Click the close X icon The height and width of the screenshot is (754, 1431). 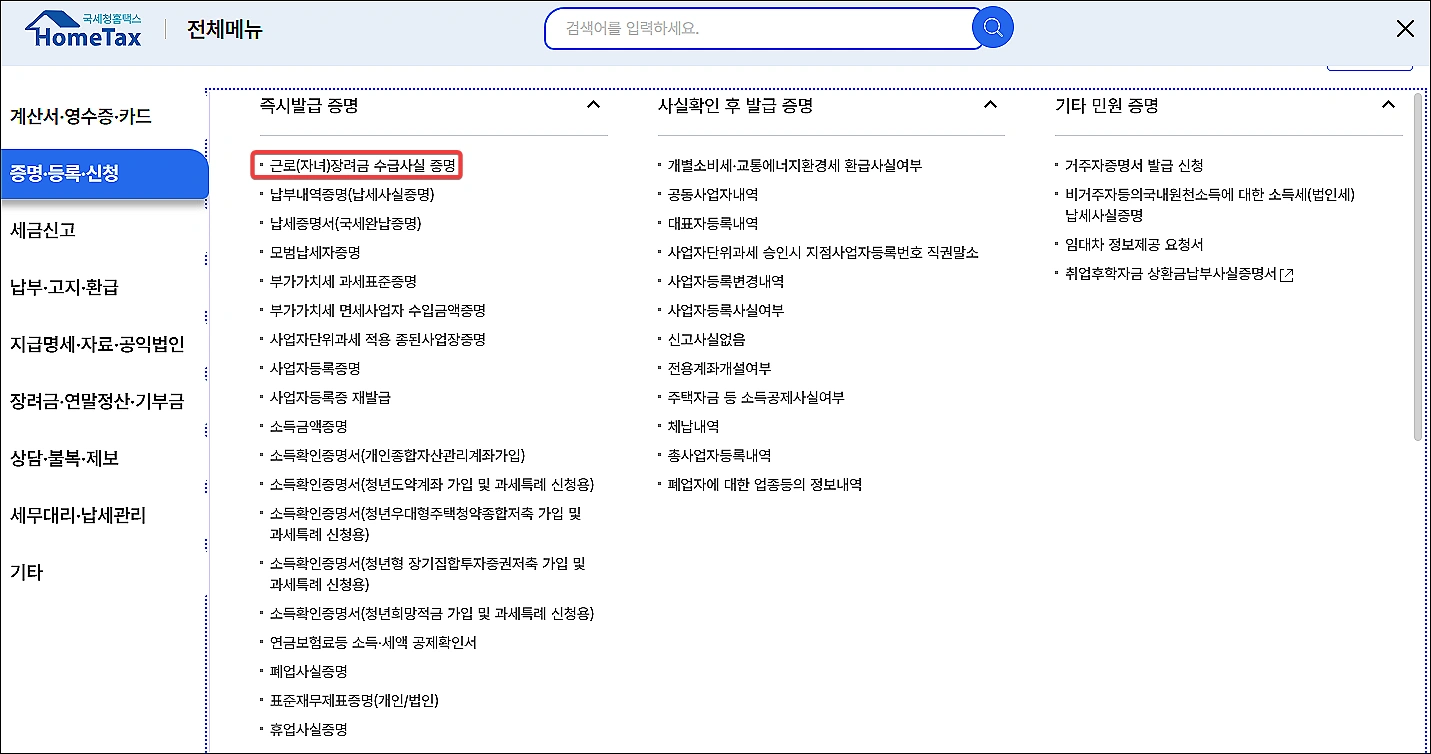click(x=1405, y=28)
